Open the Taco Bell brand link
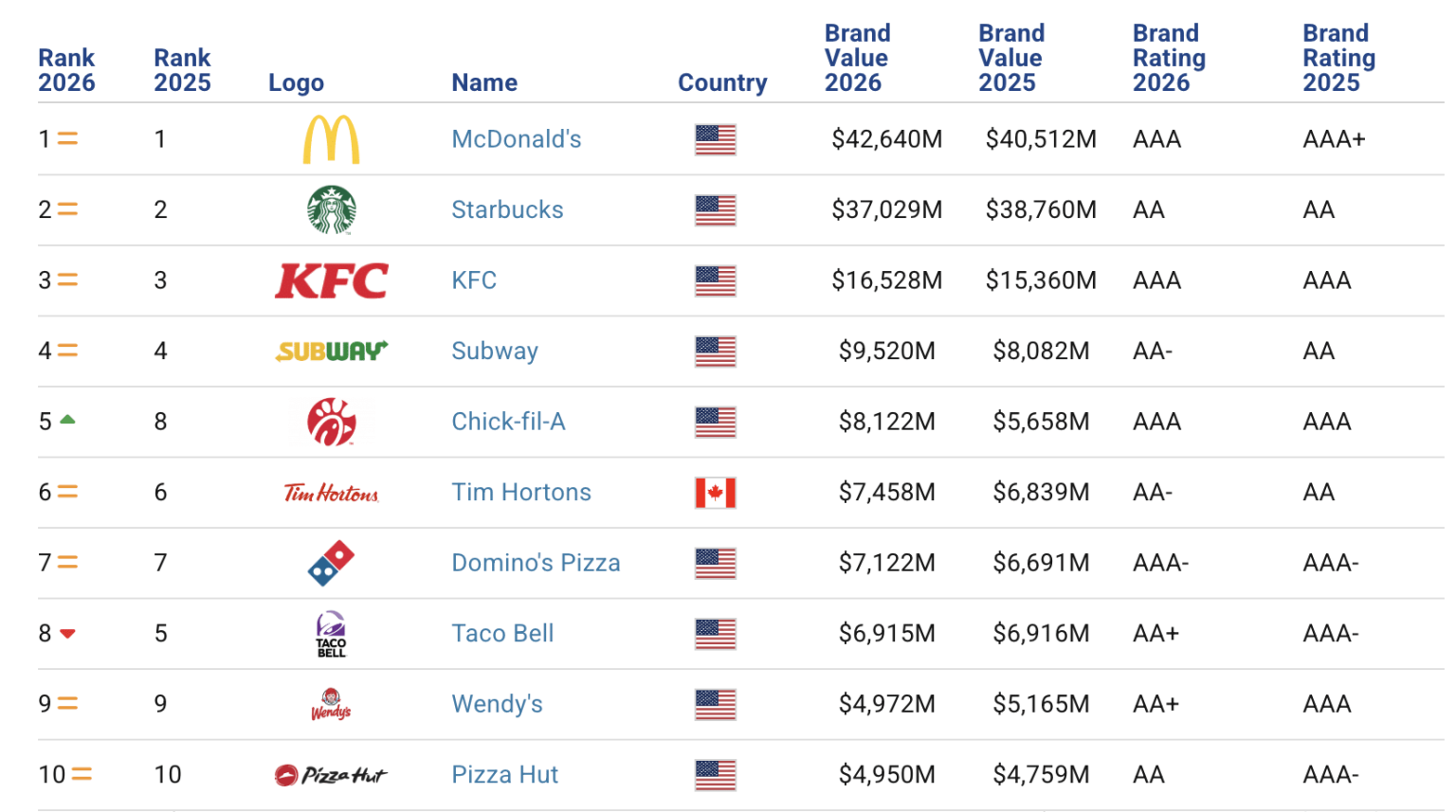The width and height of the screenshot is (1456, 812). [502, 634]
